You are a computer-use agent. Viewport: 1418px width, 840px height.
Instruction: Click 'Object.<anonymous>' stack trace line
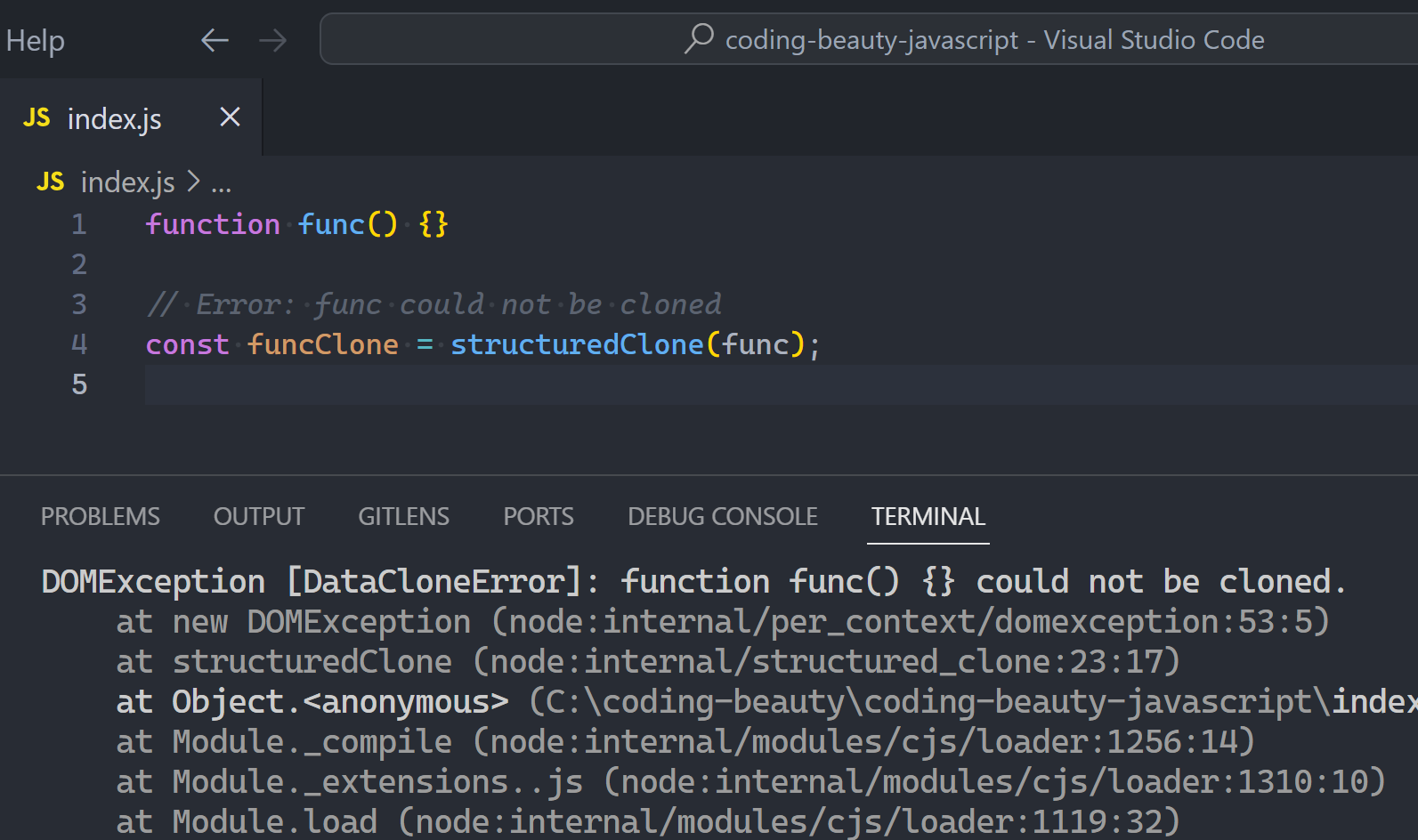point(340,702)
